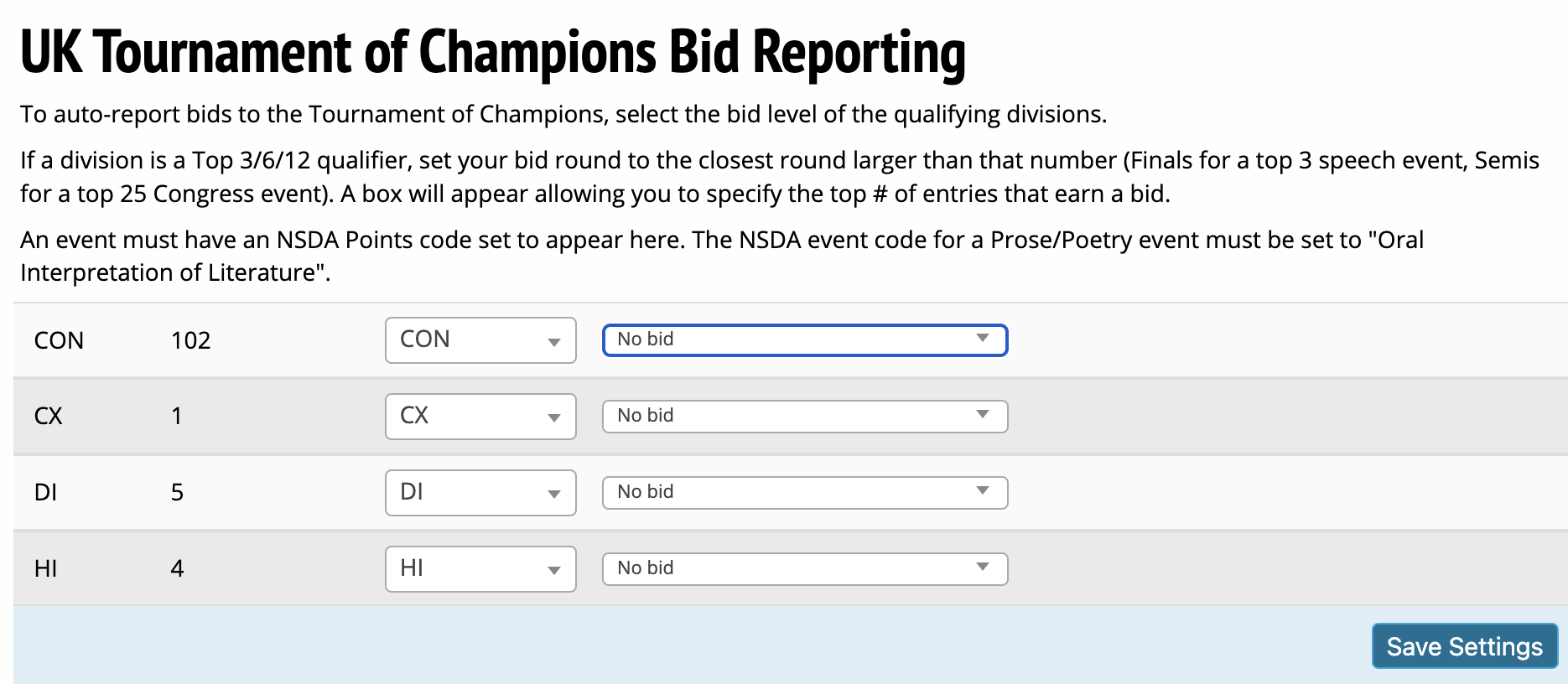This screenshot has width=1568, height=684.
Task: Click the number 5 in the DI row
Action: 177,493
